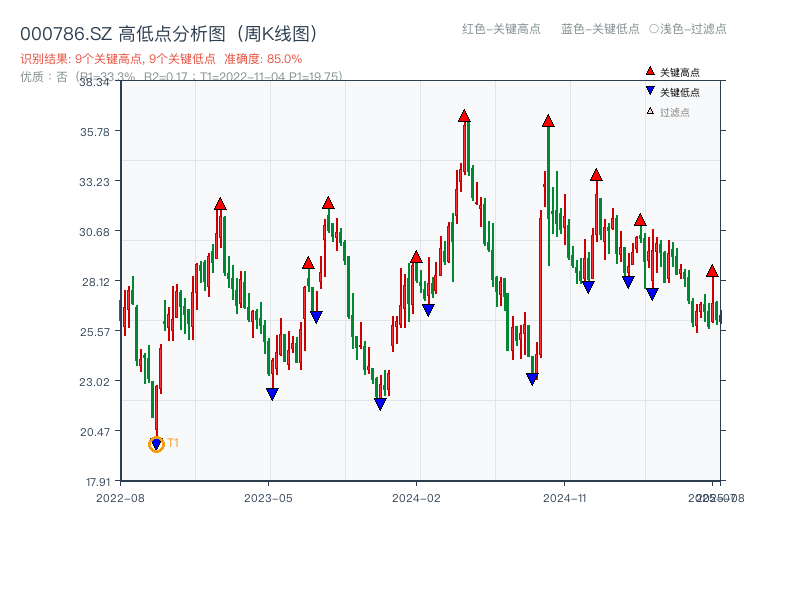Toggle the 过滤点 legend entry inside the chart

pos(668,112)
